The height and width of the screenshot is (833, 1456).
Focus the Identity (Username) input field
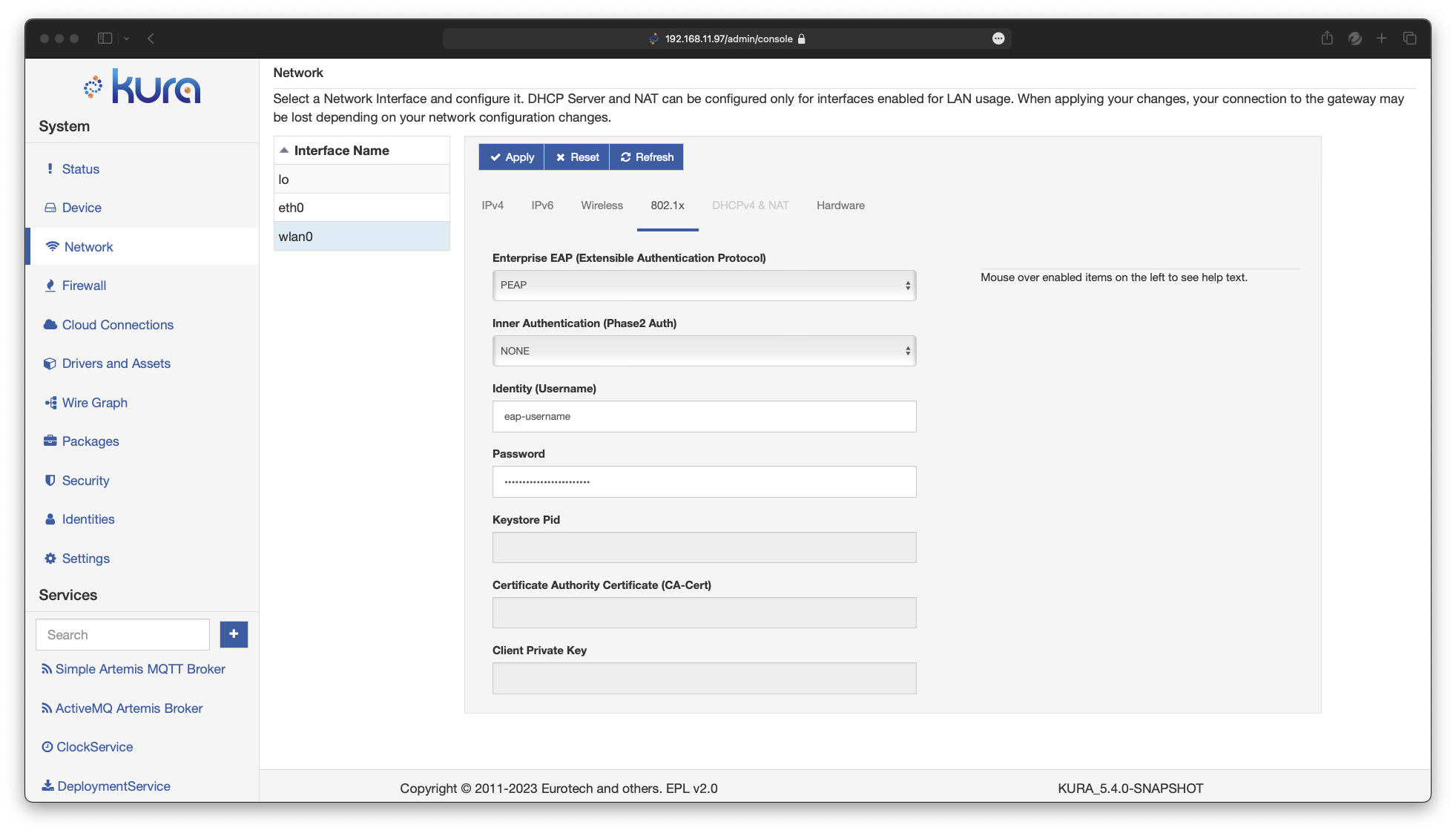click(704, 416)
